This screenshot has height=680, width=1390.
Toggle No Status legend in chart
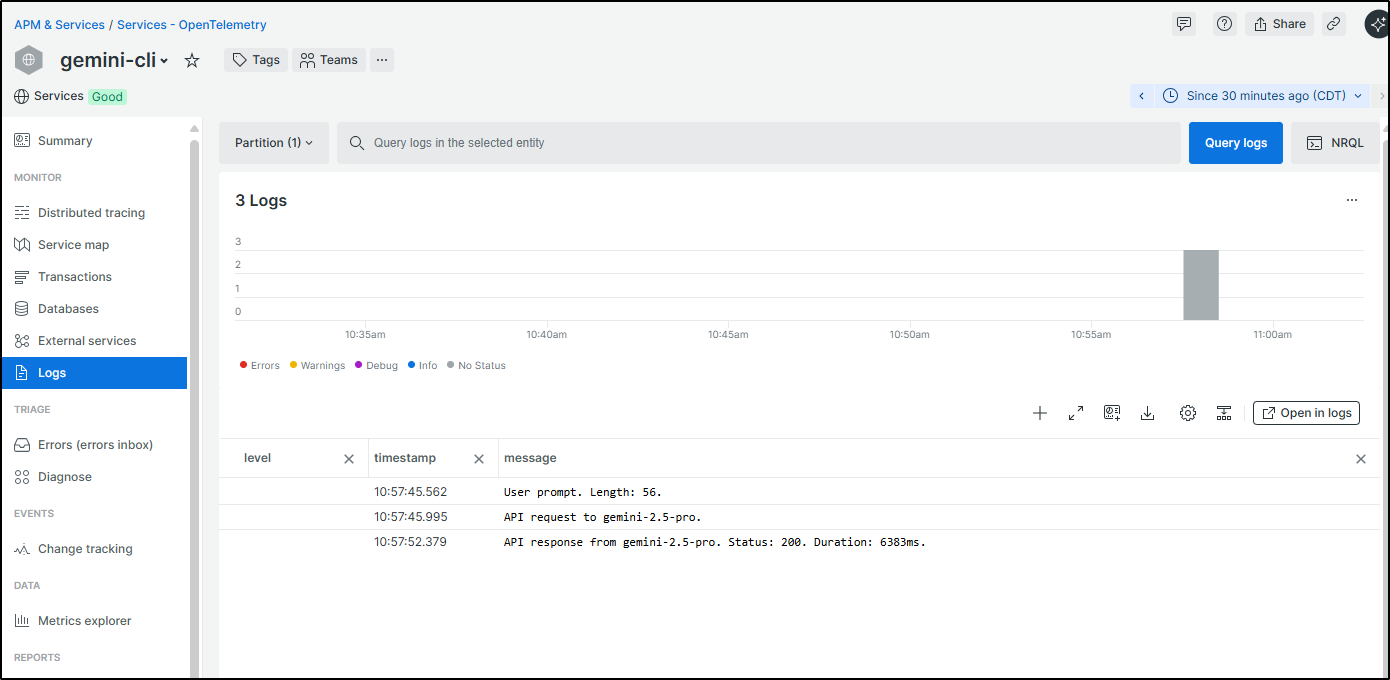pyautogui.click(x=477, y=365)
